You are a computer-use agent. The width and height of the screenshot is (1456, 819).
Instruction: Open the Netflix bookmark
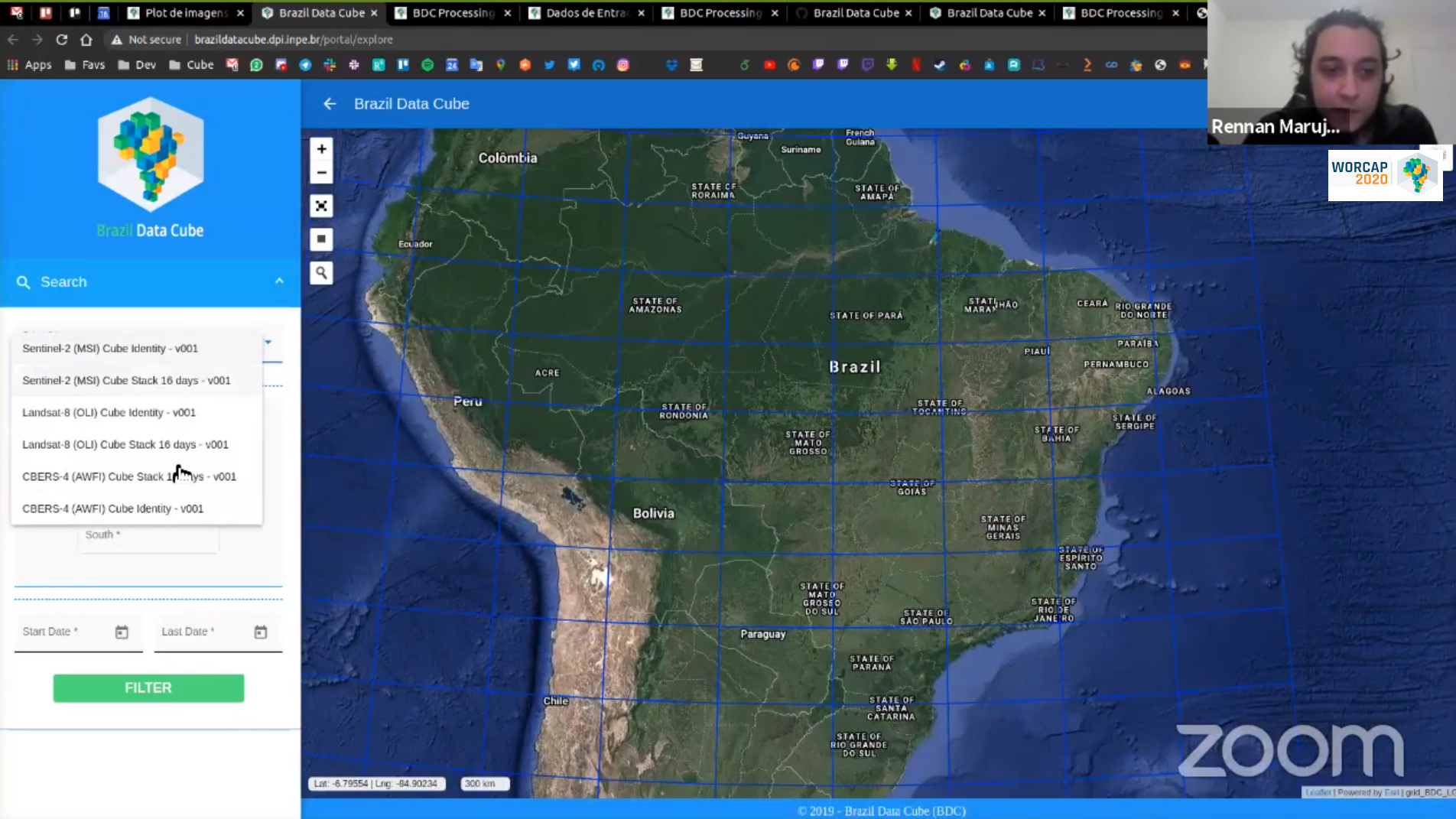pos(915,65)
